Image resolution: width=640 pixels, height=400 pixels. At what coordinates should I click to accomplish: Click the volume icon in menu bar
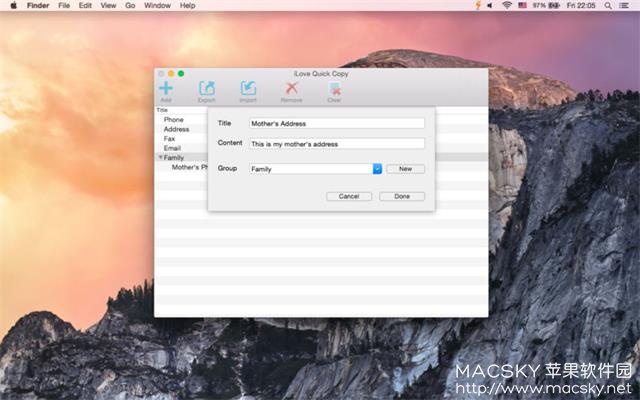pyautogui.click(x=490, y=5)
